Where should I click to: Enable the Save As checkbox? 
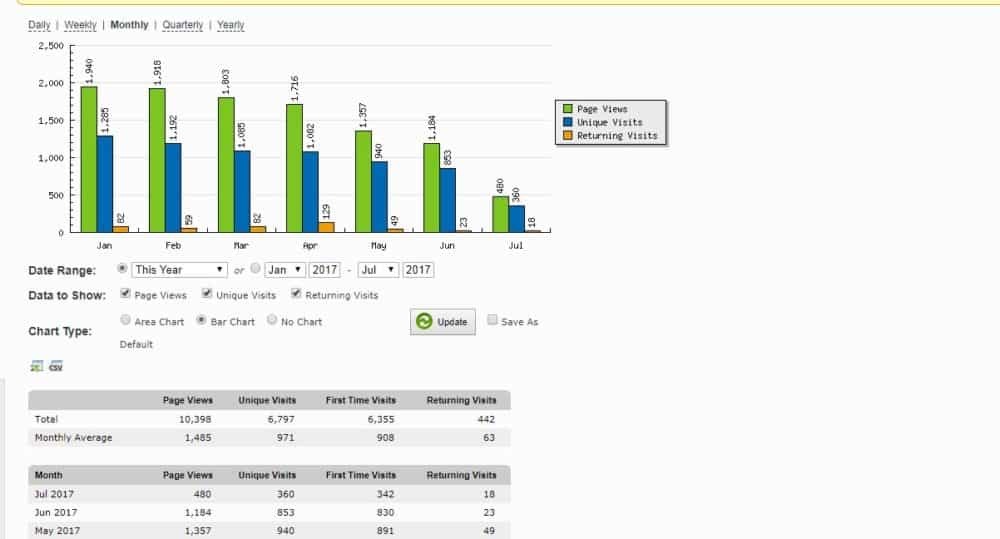point(492,321)
